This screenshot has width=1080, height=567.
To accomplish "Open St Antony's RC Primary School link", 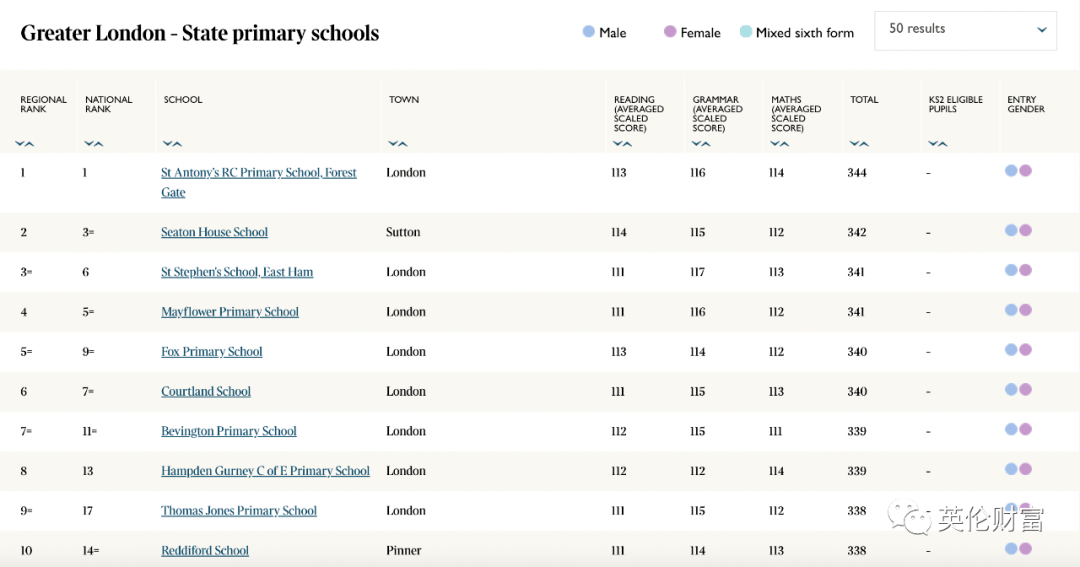I will click(x=258, y=173).
